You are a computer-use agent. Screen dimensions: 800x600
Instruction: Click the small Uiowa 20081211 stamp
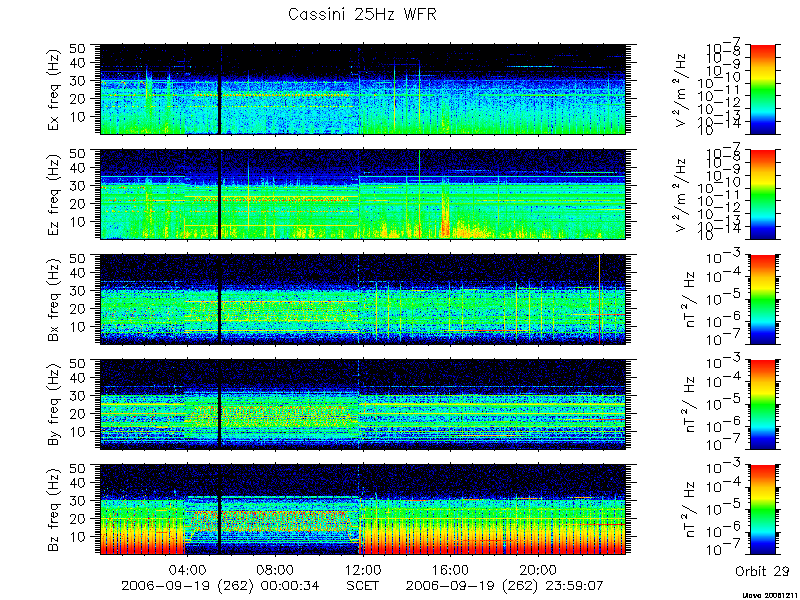(x=771, y=595)
